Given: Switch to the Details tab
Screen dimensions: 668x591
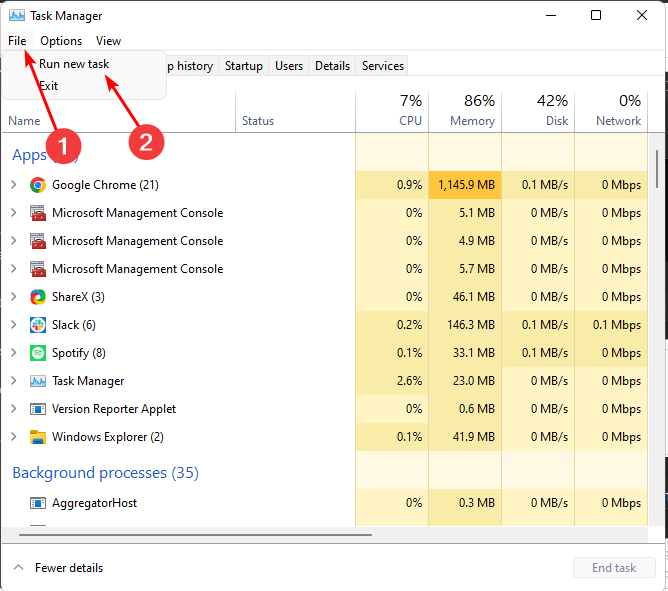Looking at the screenshot, I should coord(332,66).
